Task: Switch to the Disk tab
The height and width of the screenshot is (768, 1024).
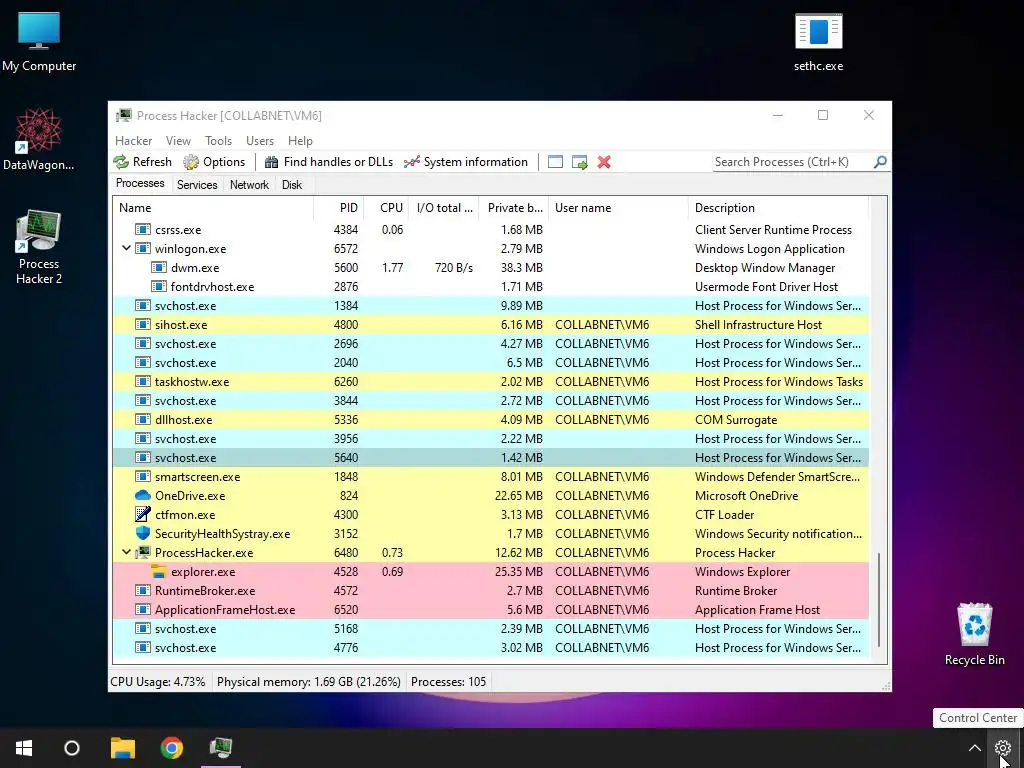Action: (292, 185)
